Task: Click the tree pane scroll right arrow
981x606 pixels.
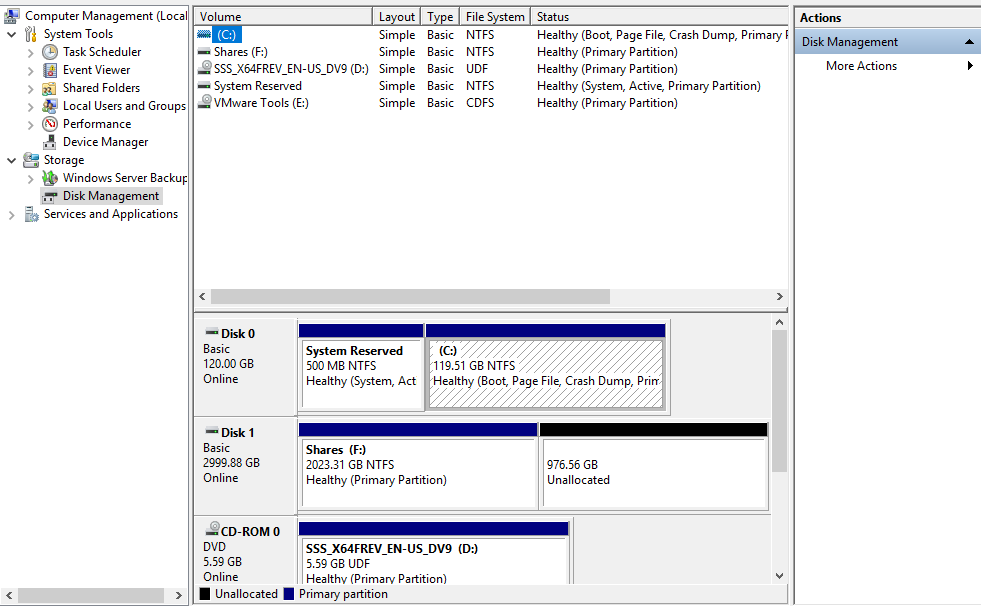Action: click(x=178, y=595)
